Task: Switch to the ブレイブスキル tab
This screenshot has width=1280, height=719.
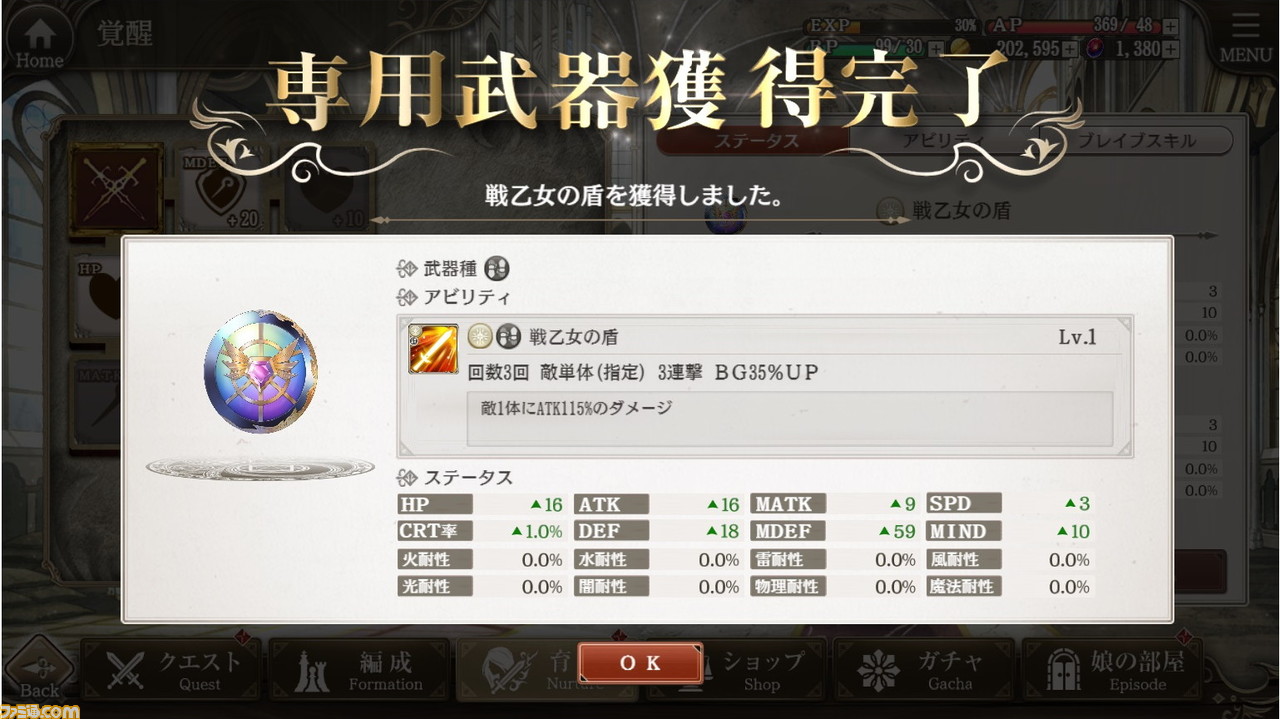Action: (1135, 141)
